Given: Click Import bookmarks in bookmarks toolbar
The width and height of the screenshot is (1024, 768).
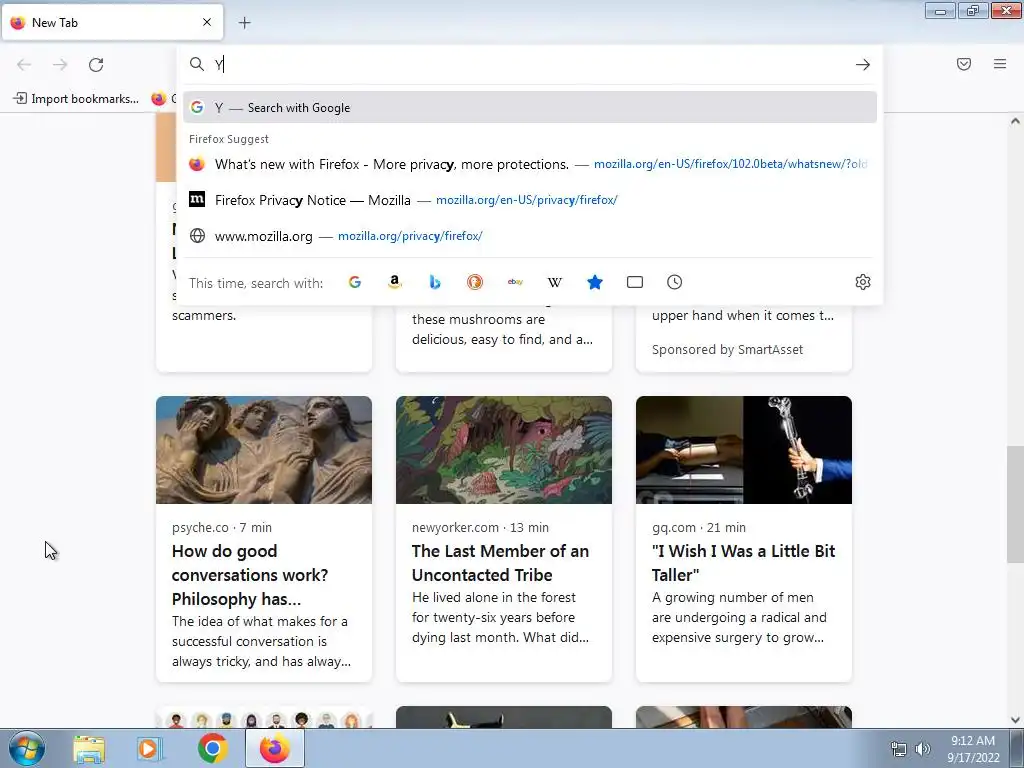Looking at the screenshot, I should tap(76, 99).
